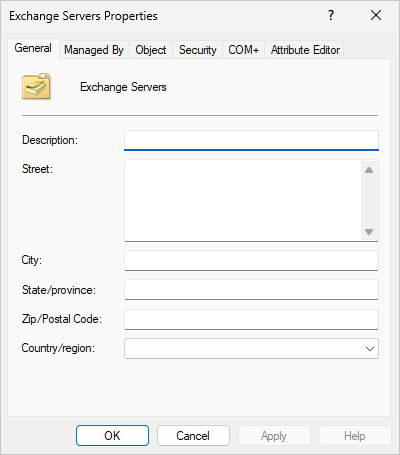Switch to the Security tab
Image resolution: width=400 pixels, height=455 pixels.
tap(198, 50)
